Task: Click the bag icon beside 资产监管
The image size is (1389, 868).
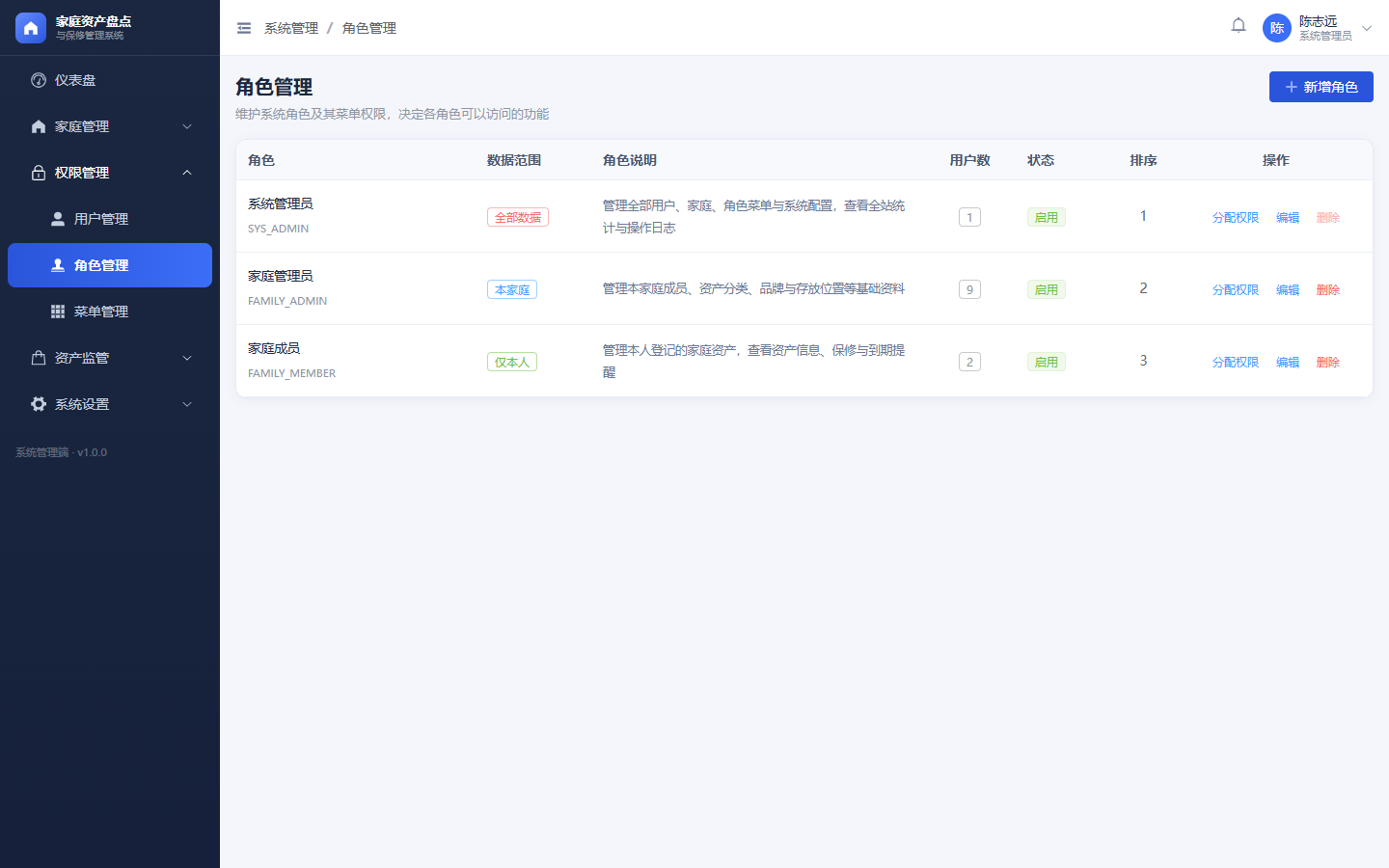Action: pos(39,358)
